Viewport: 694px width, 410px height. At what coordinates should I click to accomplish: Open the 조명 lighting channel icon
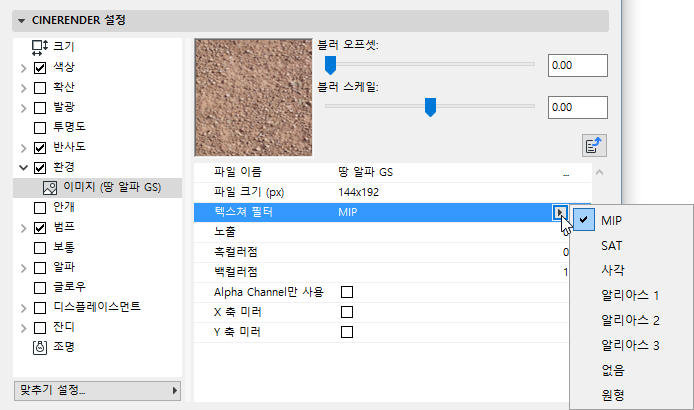coord(40,347)
